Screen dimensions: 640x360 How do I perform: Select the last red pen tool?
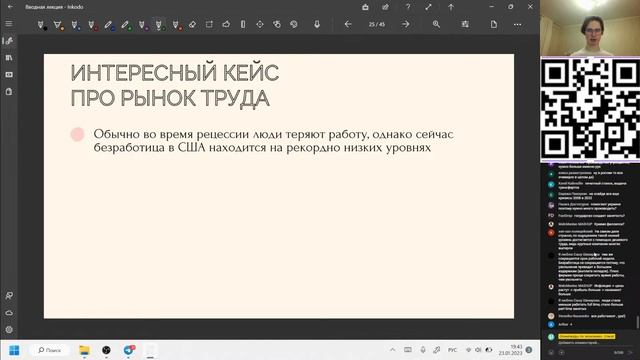pyautogui.click(x=176, y=25)
